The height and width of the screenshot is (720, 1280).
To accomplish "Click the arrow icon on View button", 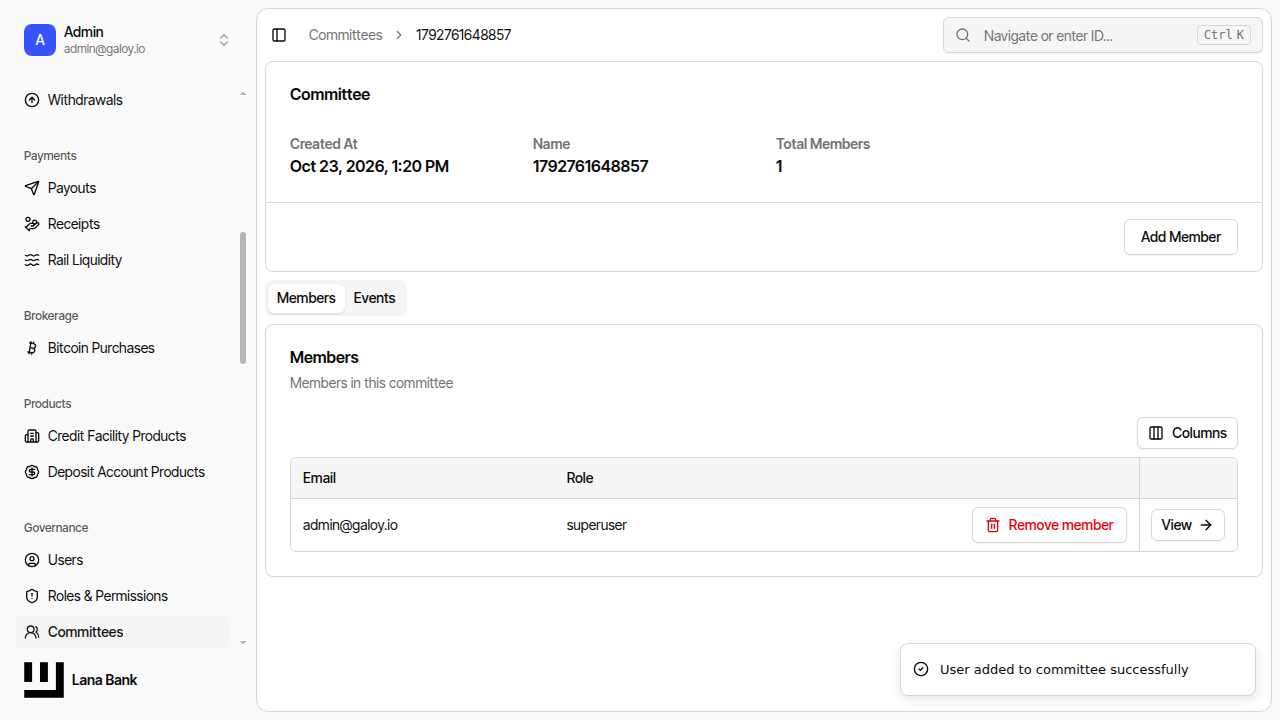I will click(1206, 525).
